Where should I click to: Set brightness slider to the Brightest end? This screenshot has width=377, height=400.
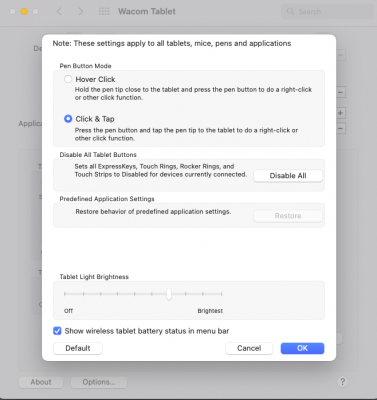221,294
